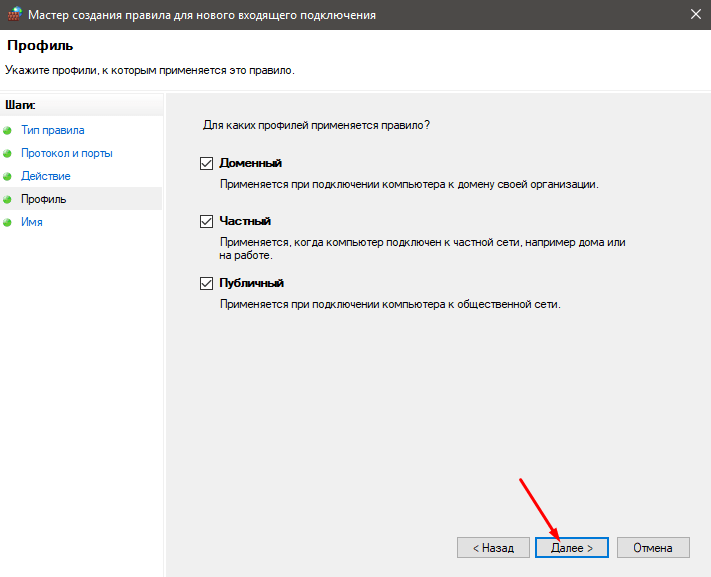Click the Публичный label text
The height and width of the screenshot is (577, 711).
pyautogui.click(x=252, y=283)
